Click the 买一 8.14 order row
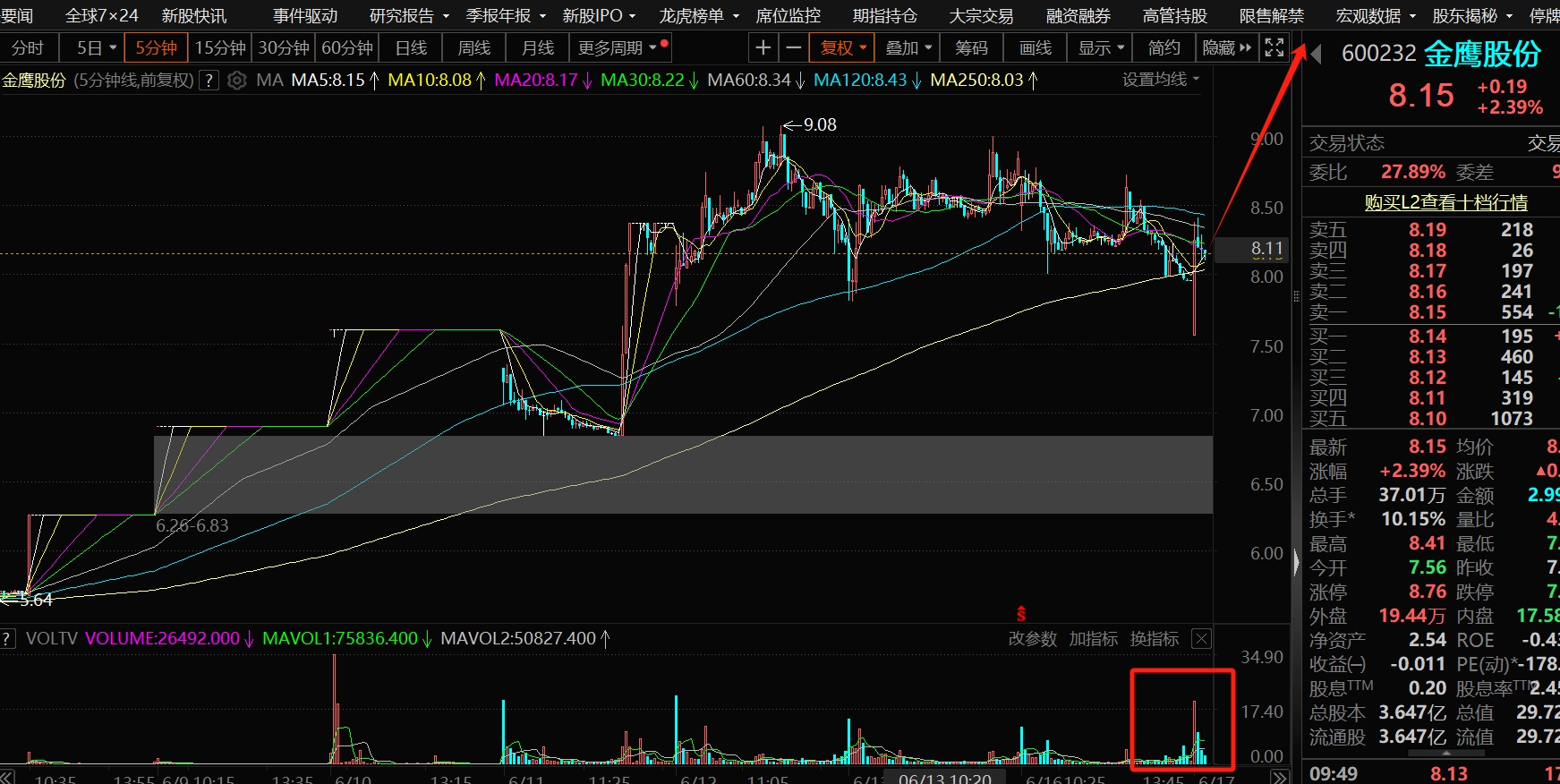 (x=1430, y=337)
